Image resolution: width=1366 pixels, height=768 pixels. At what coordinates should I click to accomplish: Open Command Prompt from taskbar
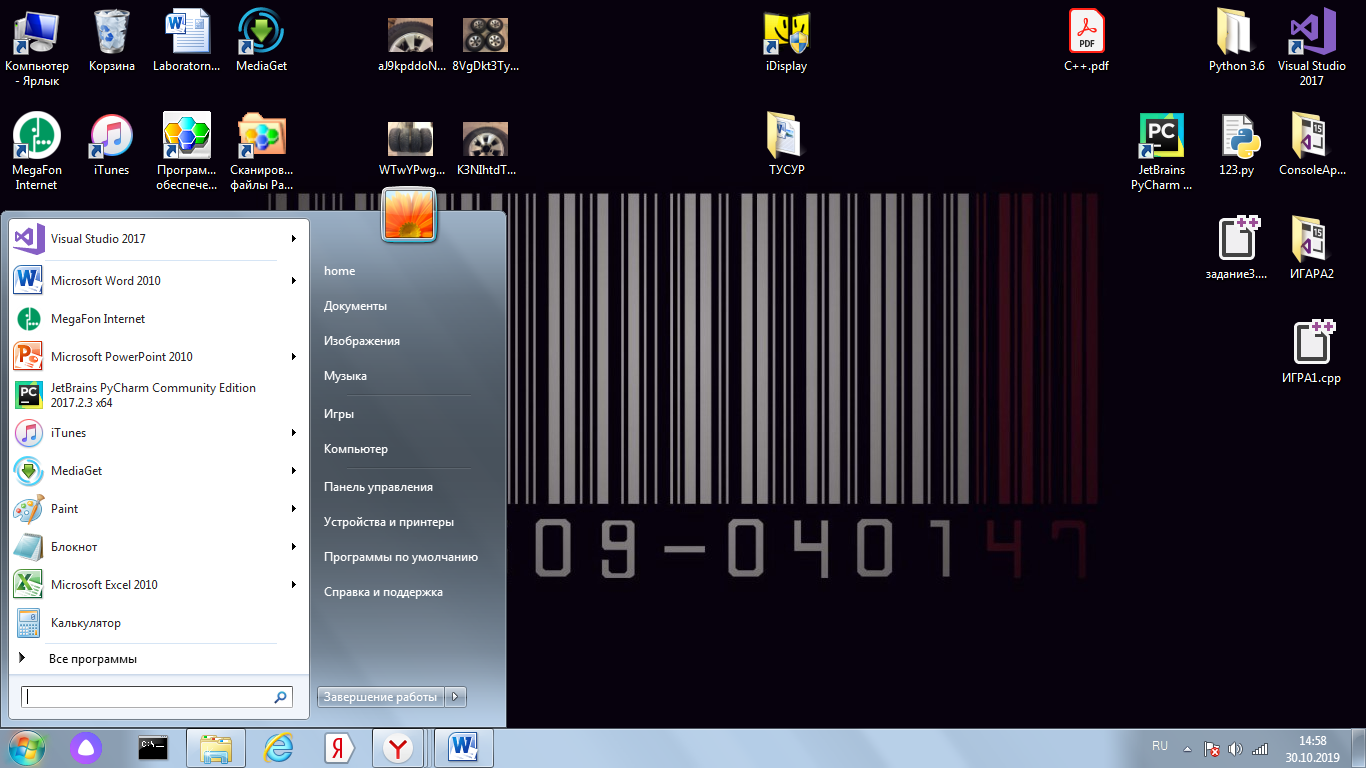pyautogui.click(x=152, y=747)
